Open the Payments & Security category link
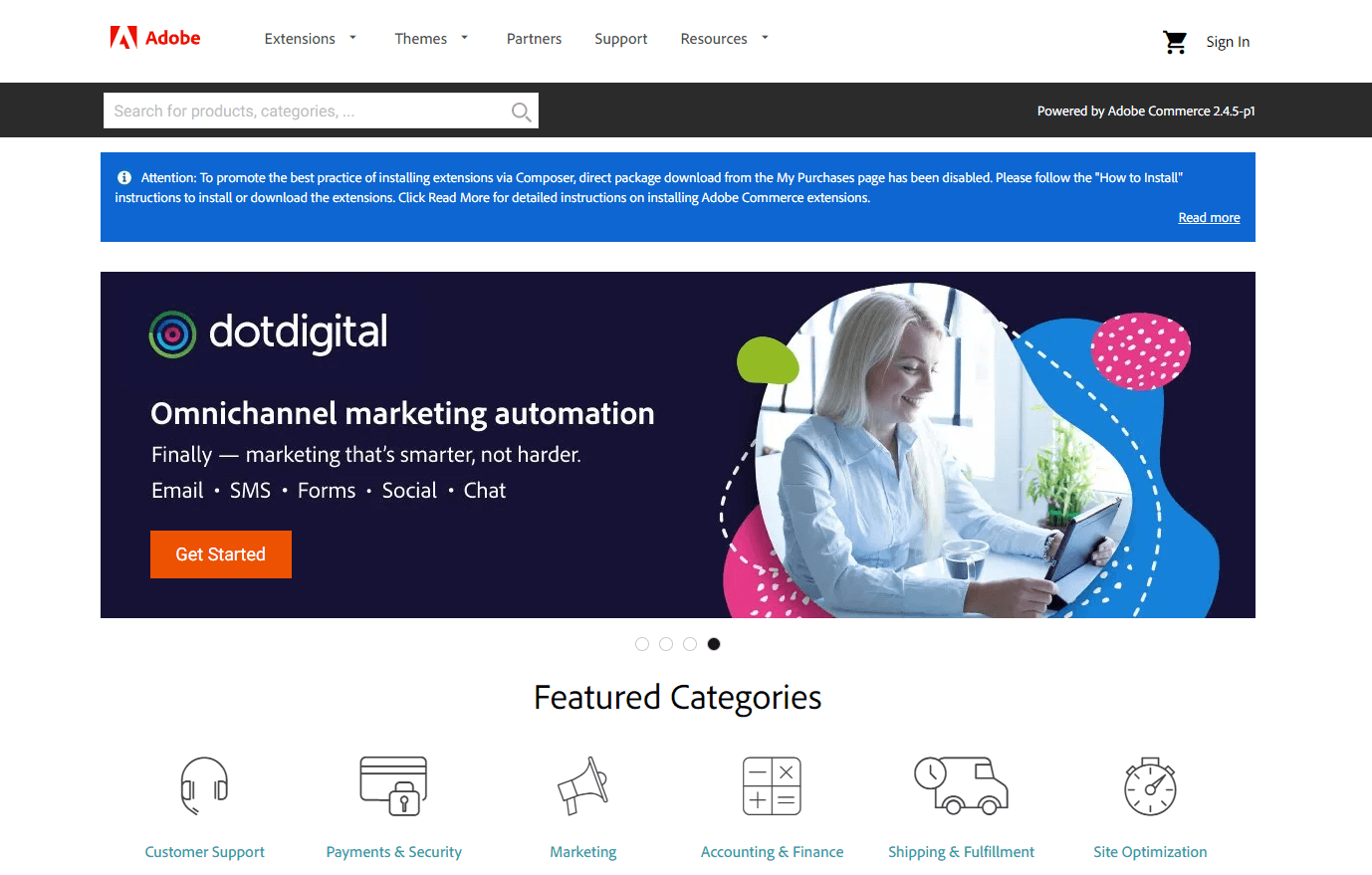 pyautogui.click(x=394, y=852)
